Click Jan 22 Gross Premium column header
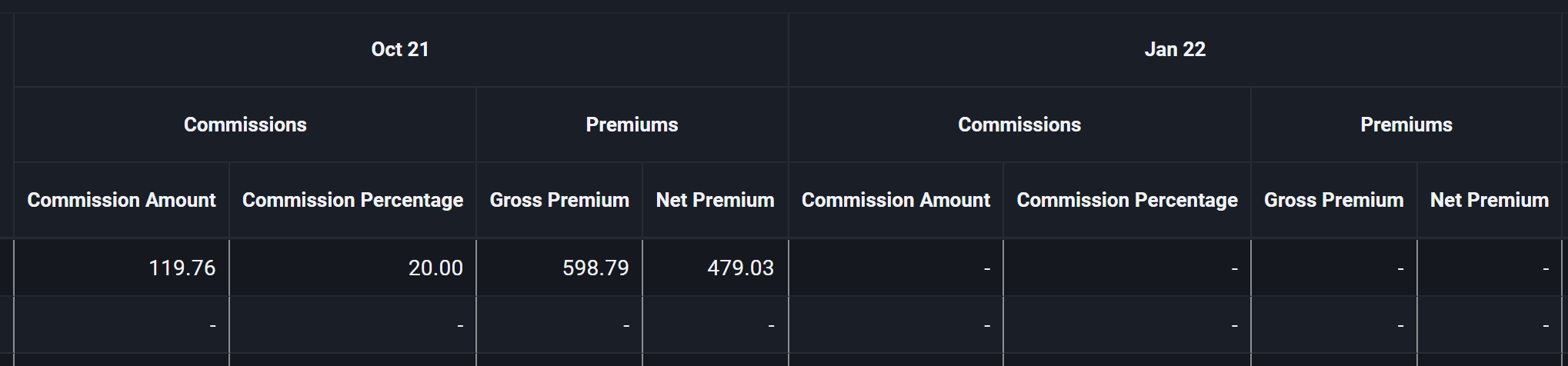 point(1333,200)
